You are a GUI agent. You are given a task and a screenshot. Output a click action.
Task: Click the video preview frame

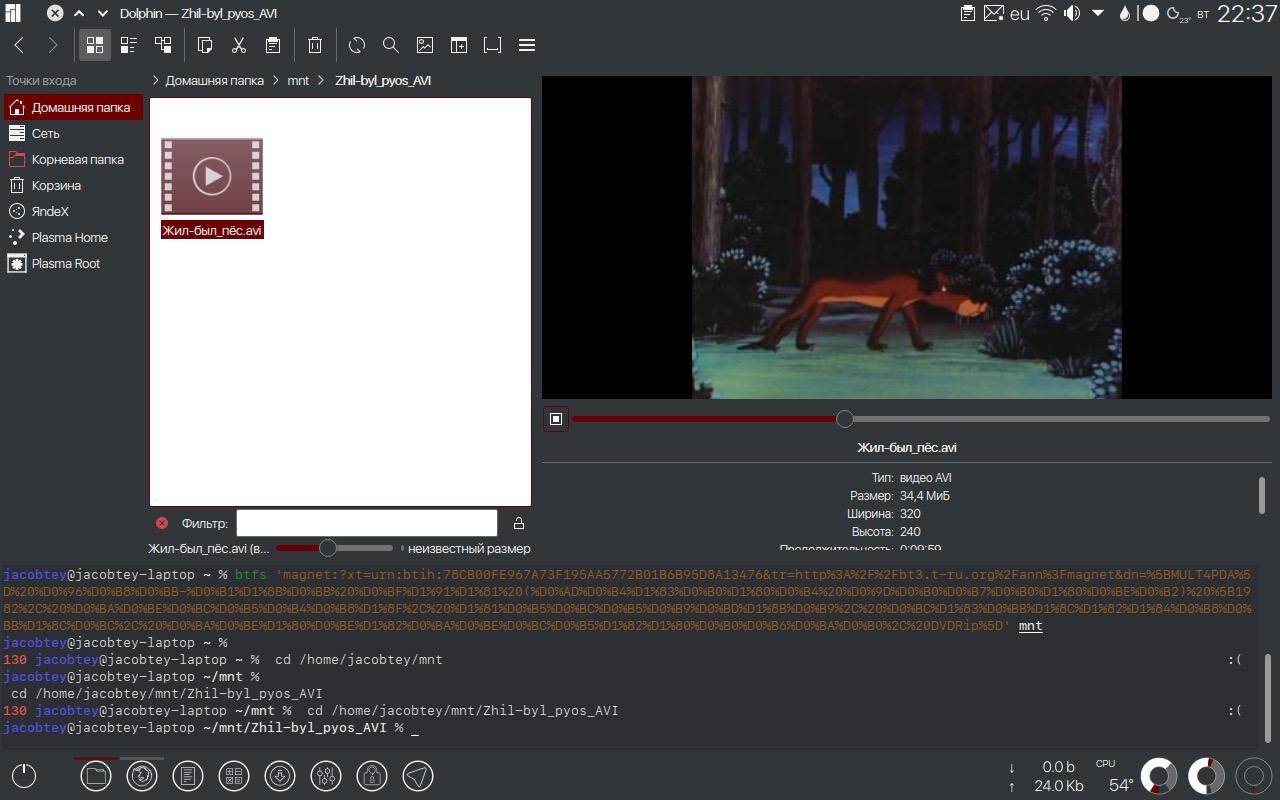pyautogui.click(x=907, y=238)
